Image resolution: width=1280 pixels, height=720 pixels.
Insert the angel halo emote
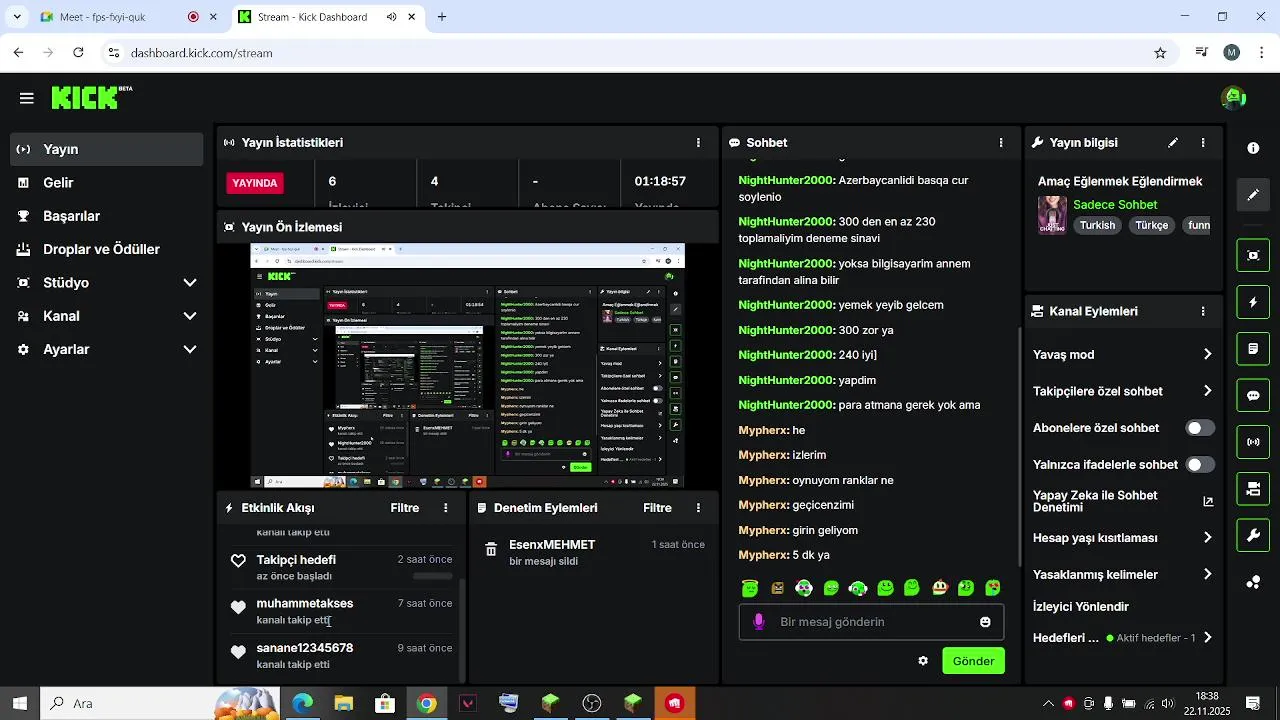(750, 588)
